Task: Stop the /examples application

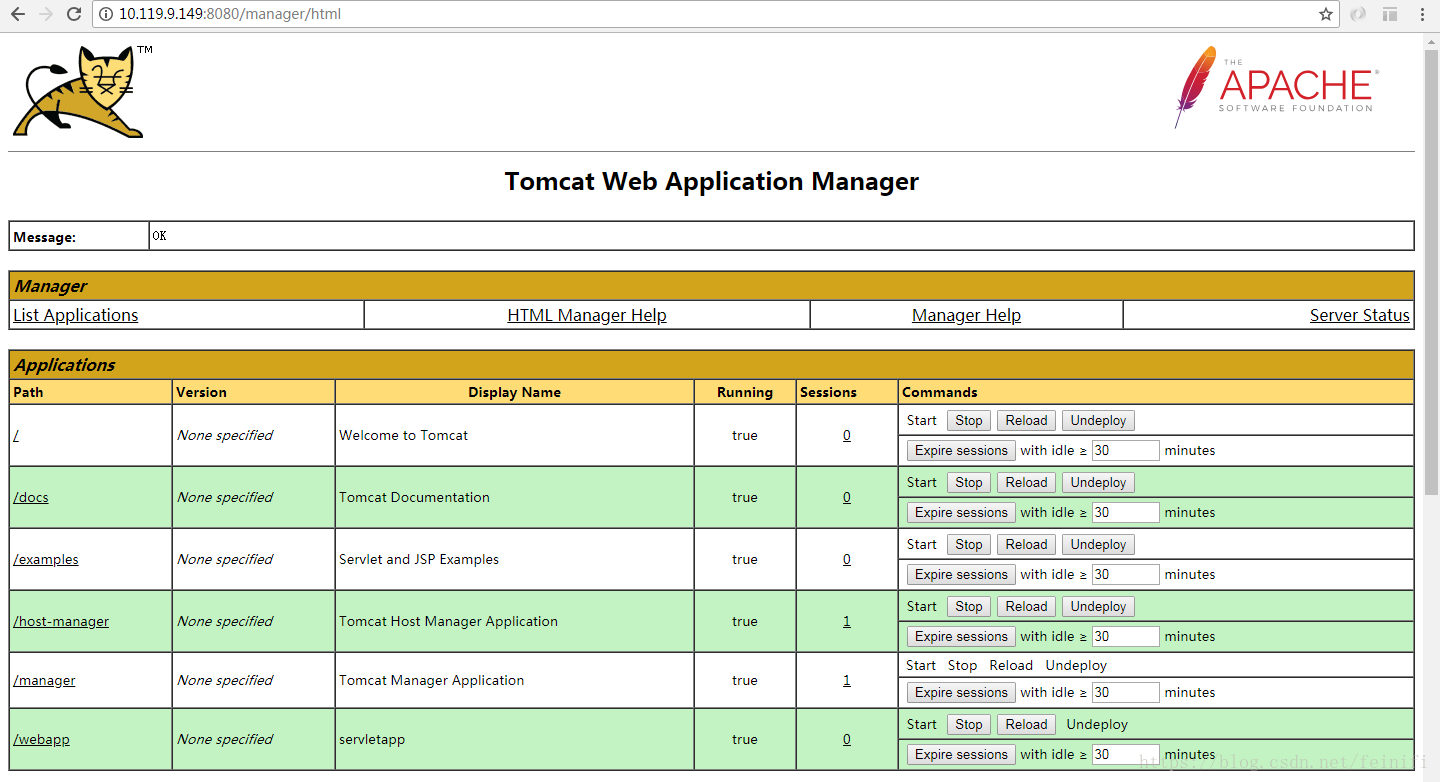Action: 969,545
